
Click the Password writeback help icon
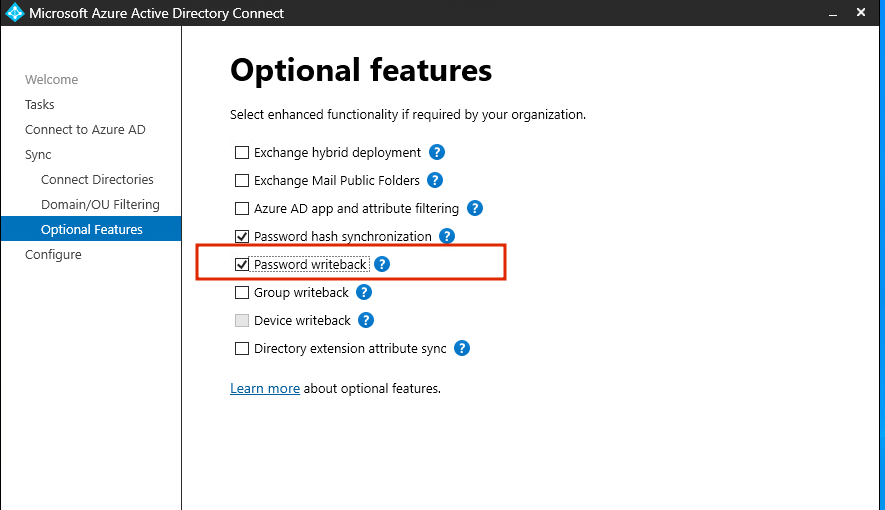(x=381, y=265)
